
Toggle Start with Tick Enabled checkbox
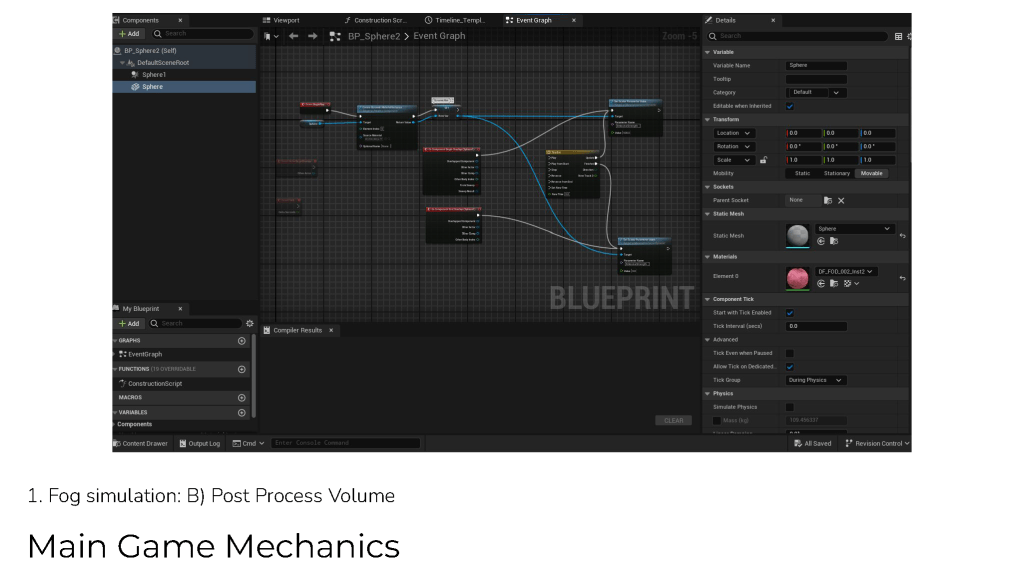pyautogui.click(x=790, y=313)
